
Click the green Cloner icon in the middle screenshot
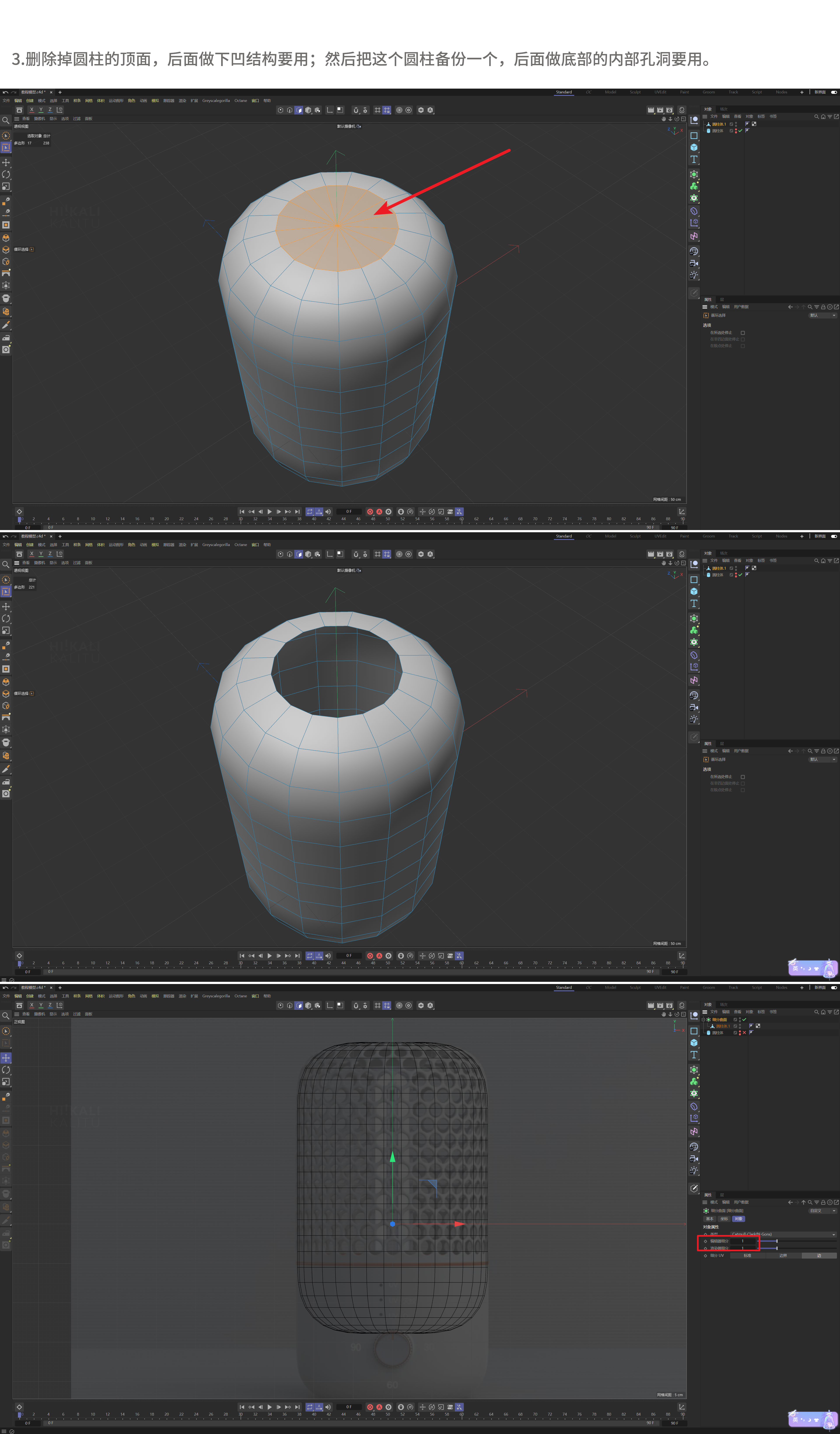694,630
